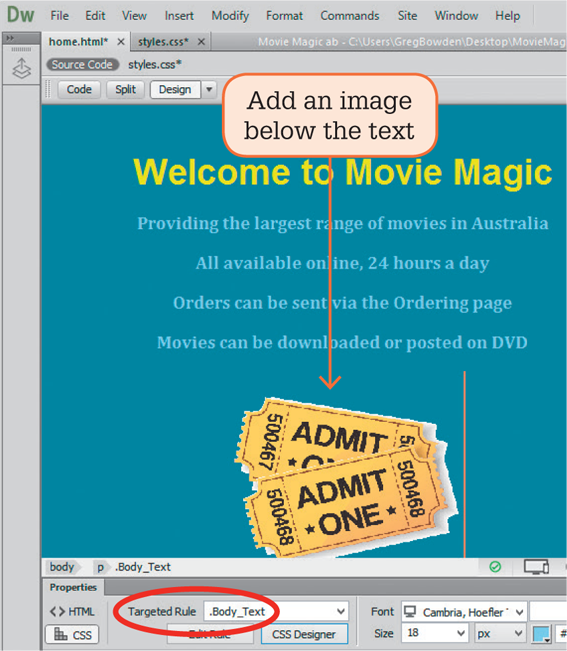This screenshot has width=567, height=651.
Task: Click the line 'All available online, 24 hours a day'
Action: click(x=342, y=263)
